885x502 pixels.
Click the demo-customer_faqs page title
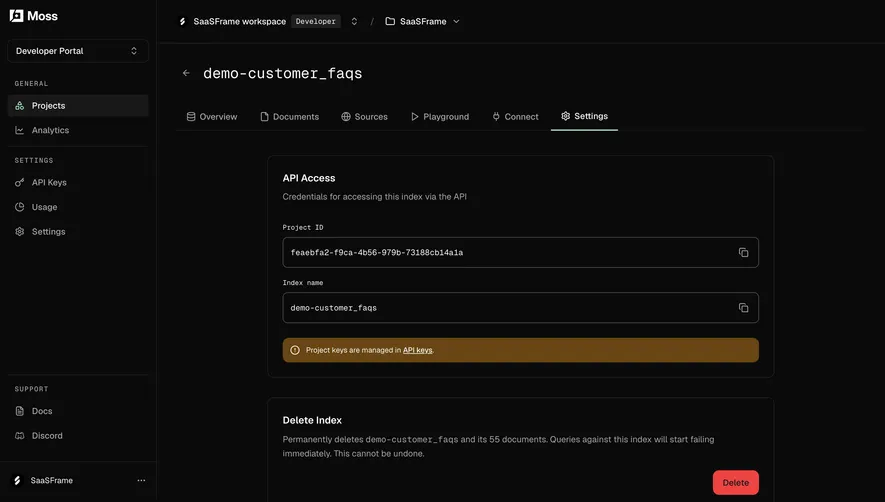click(283, 73)
